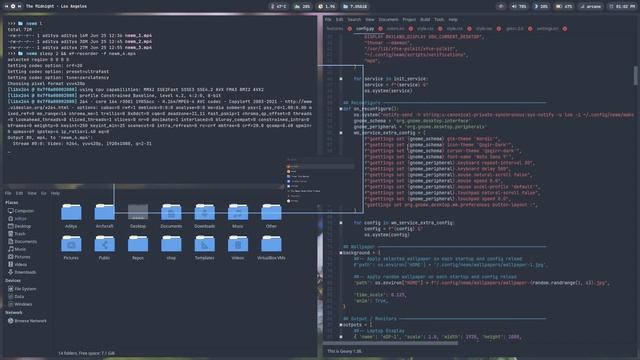
Task: Select Videos in Places sidebar
Action: [x=17, y=264]
